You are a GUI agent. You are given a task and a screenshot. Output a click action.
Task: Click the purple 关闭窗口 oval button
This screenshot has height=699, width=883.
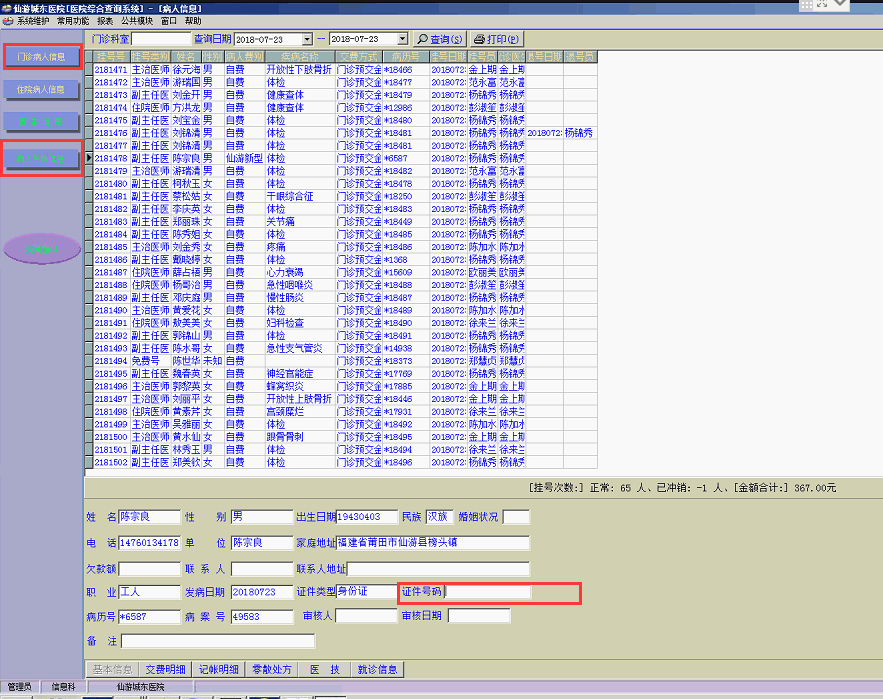42,248
